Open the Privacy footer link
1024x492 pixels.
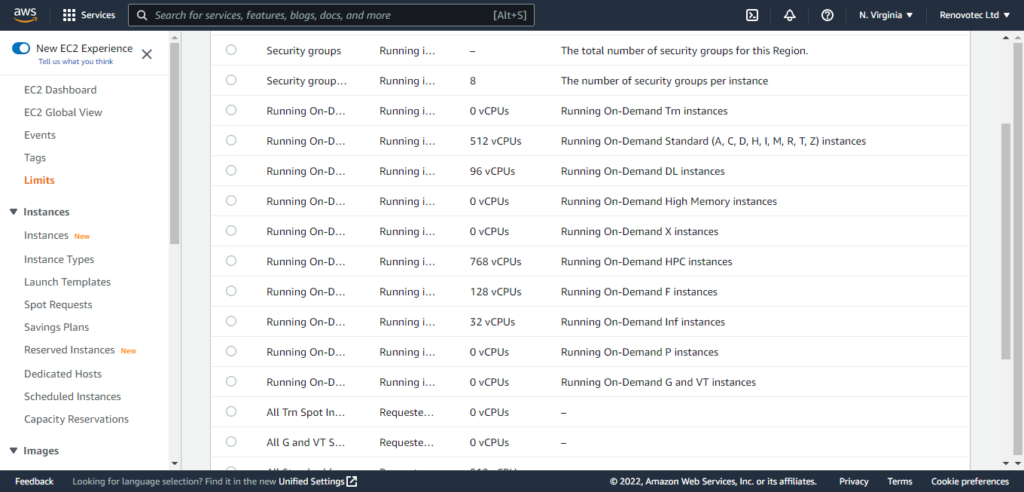854,482
